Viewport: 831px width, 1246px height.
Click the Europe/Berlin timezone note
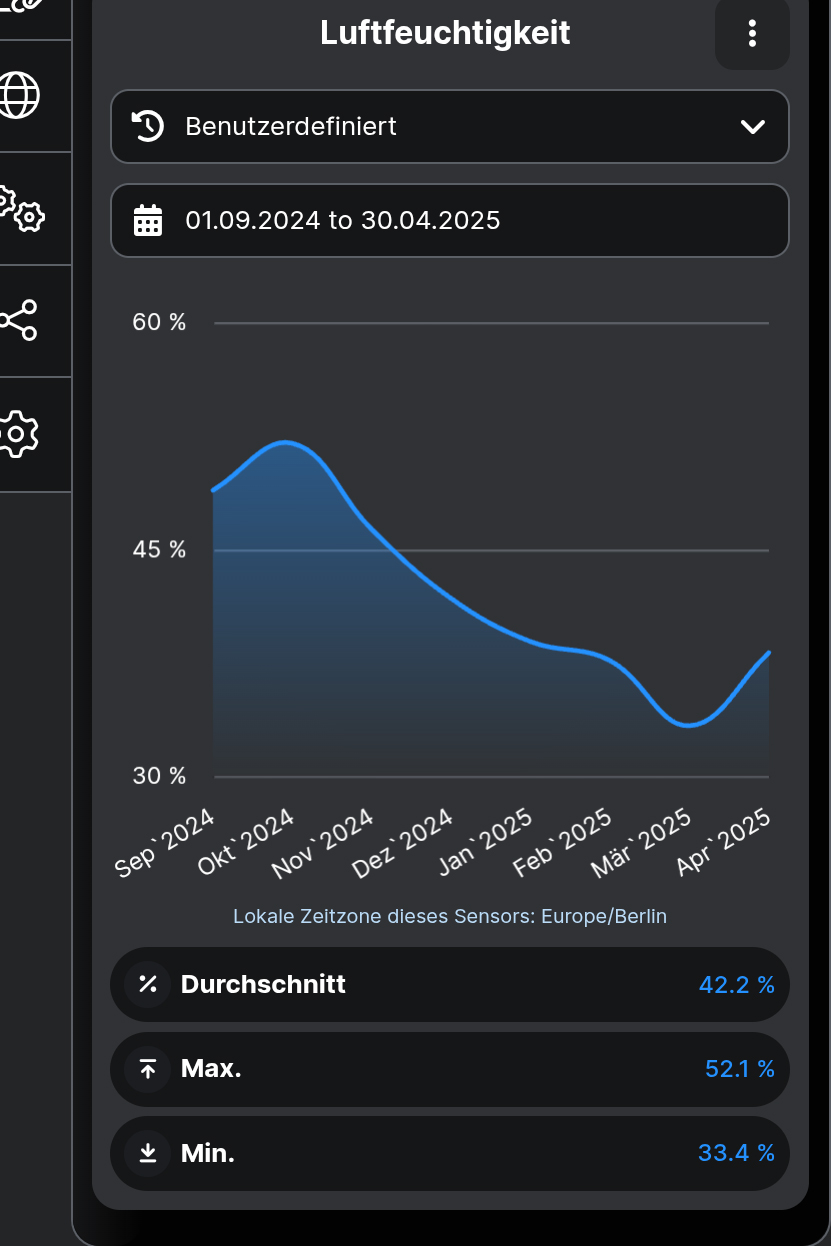pyautogui.click(x=449, y=916)
